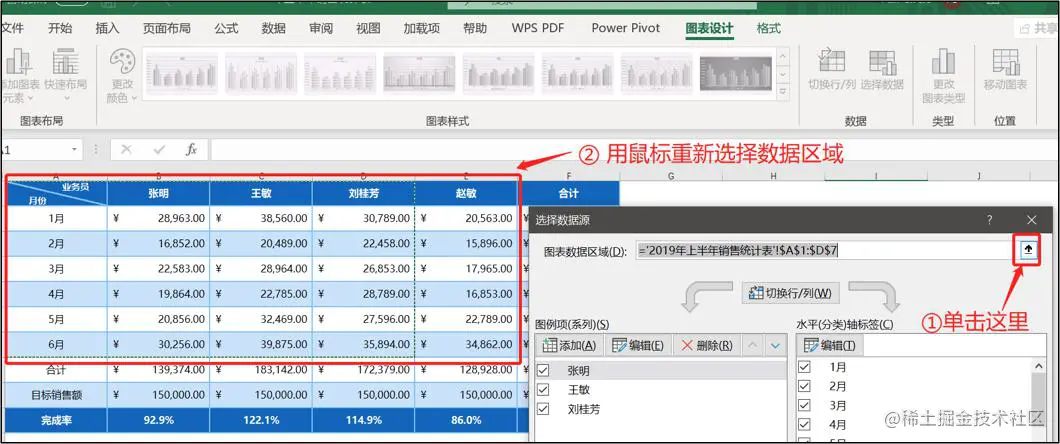Uncheck the 王敏 series checkbox
The width and height of the screenshot is (1060, 444).
click(x=544, y=390)
